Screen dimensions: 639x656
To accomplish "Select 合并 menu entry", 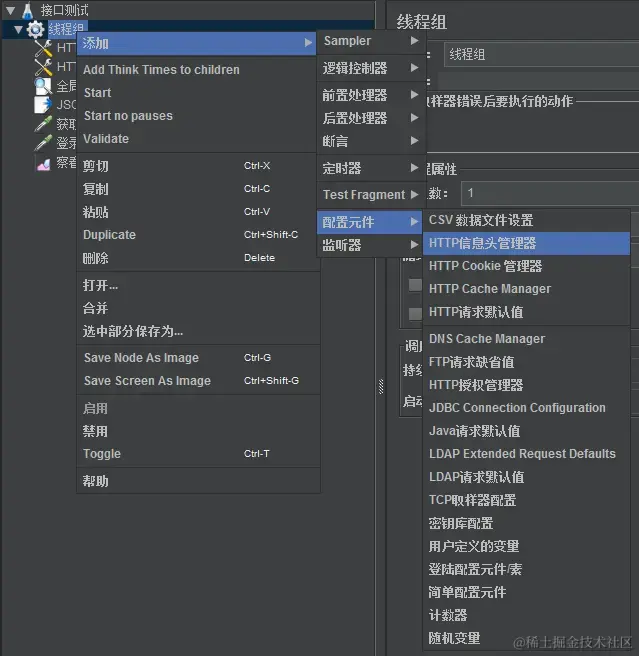I will [198, 308].
